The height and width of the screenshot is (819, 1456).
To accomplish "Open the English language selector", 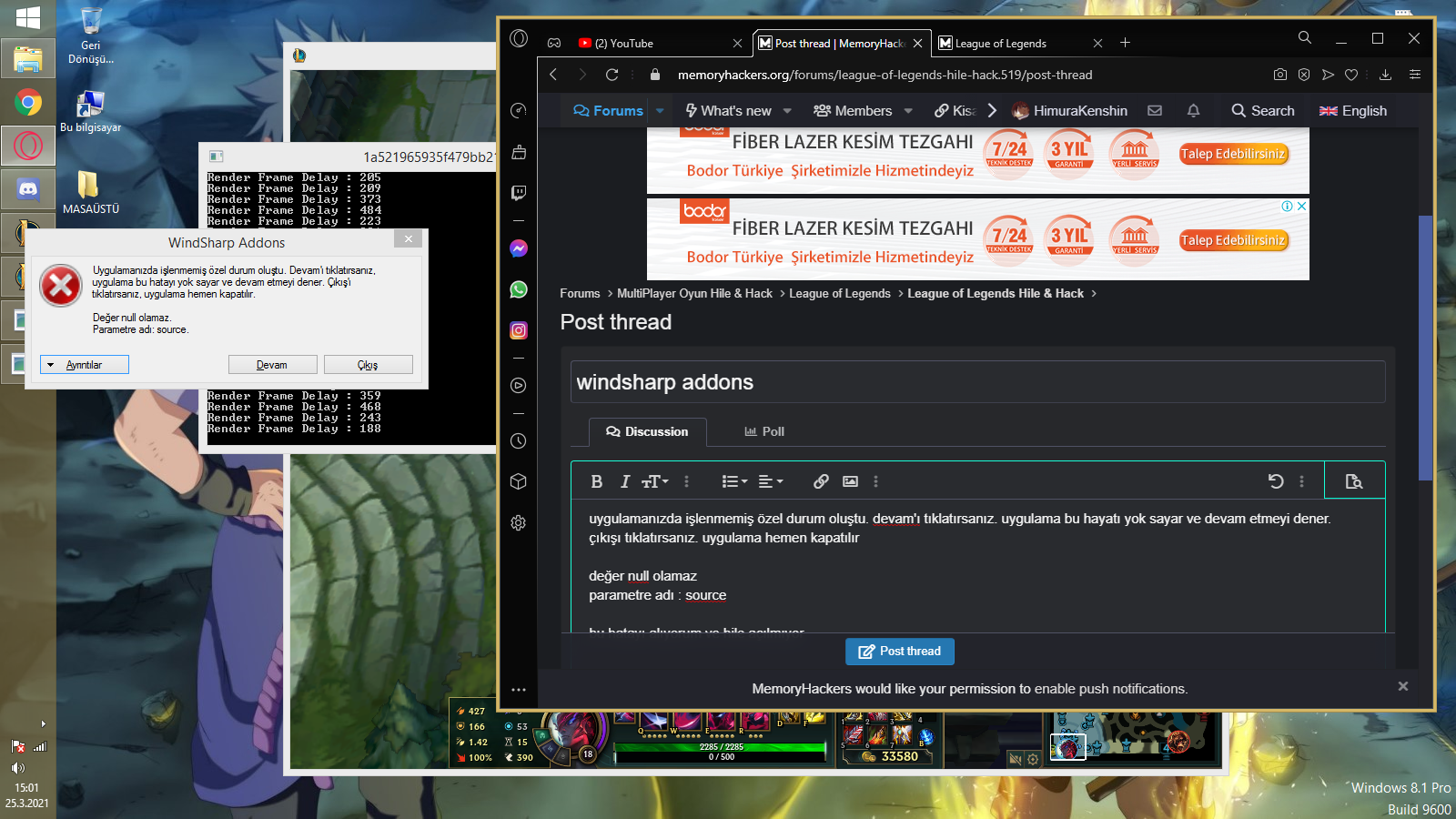I will pyautogui.click(x=1353, y=111).
